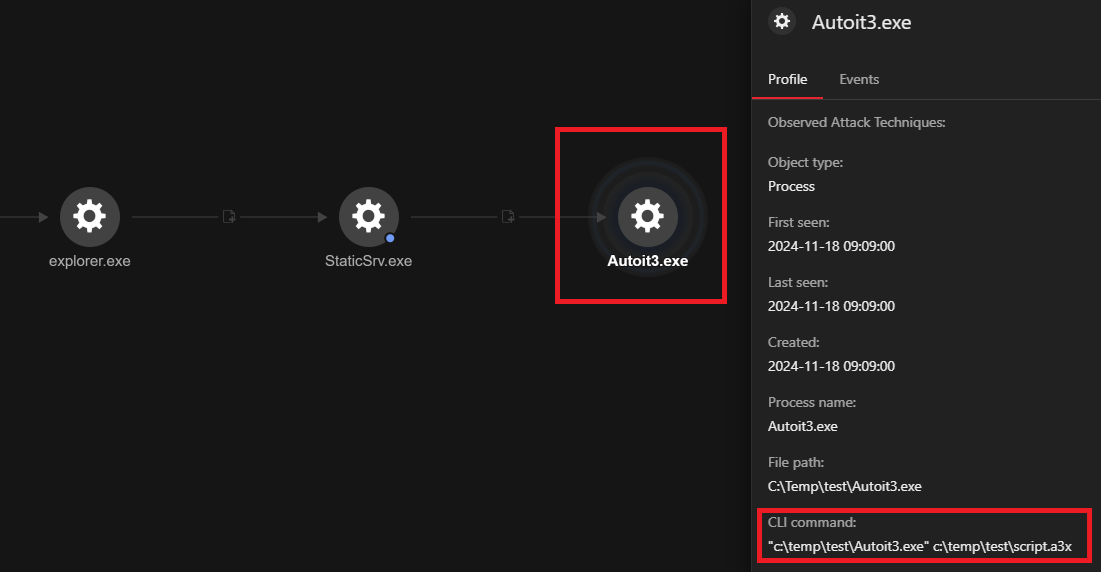1101x572 pixels.
Task: Click file event icon between StaticSrv.exe and Autoit3.exe
Action: [508, 216]
